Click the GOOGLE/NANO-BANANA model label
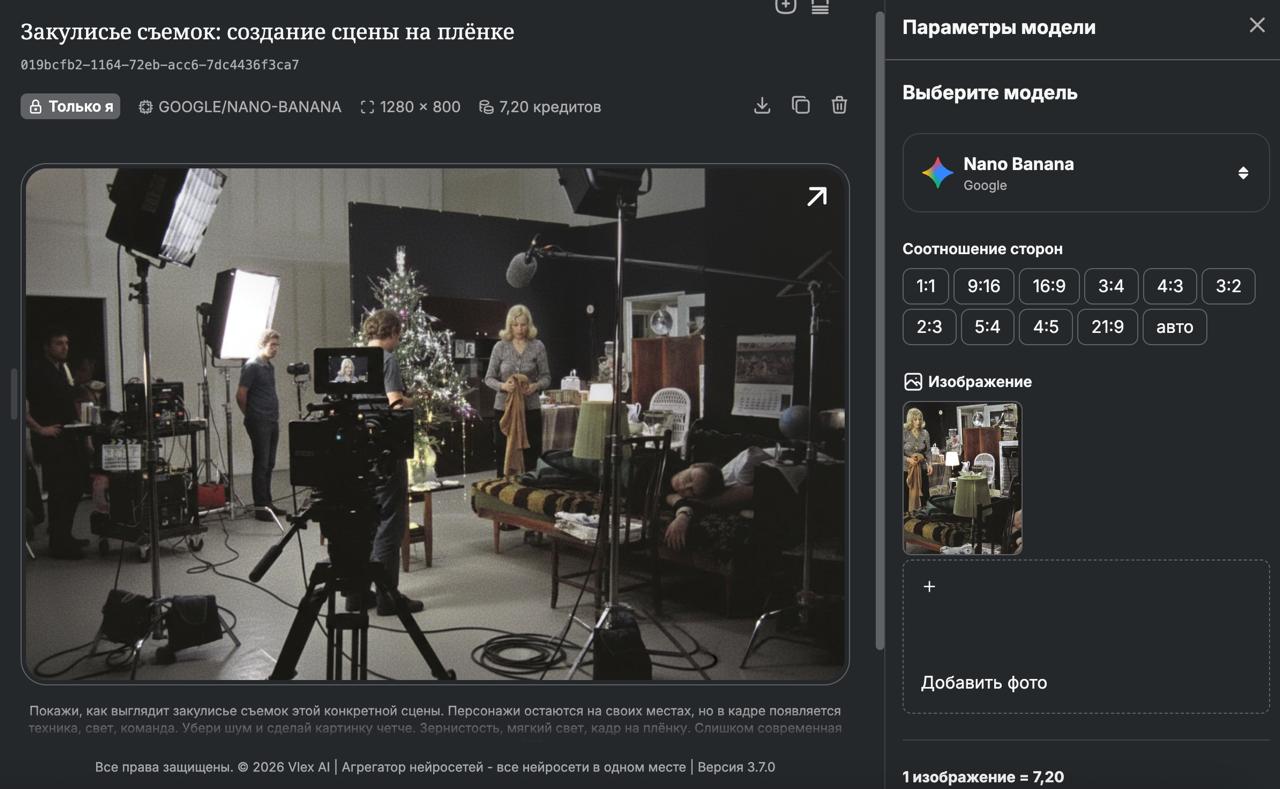1280x789 pixels. coord(240,107)
